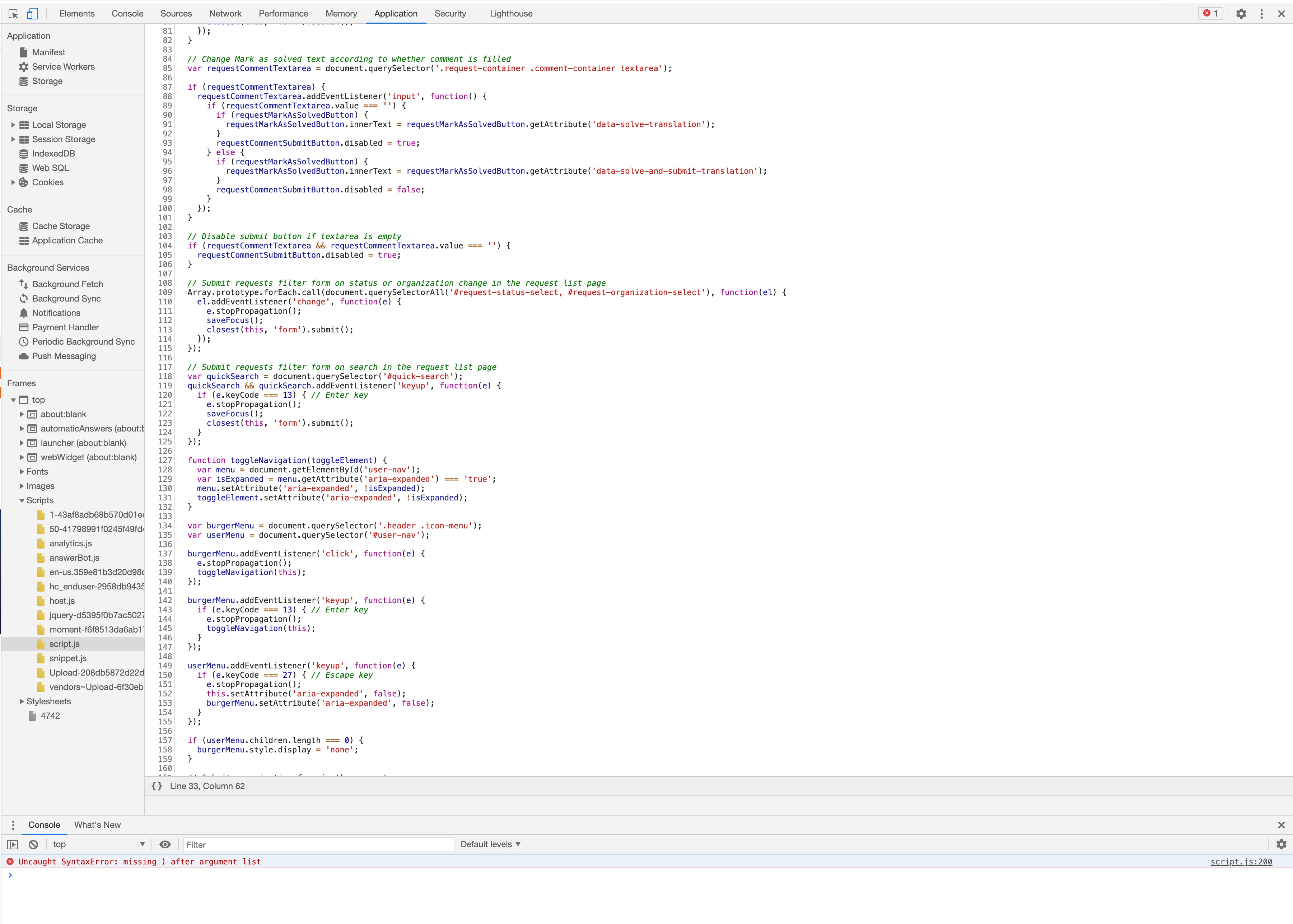Open the DevTools three-dot menu
The height and width of the screenshot is (924, 1293).
[x=1261, y=14]
